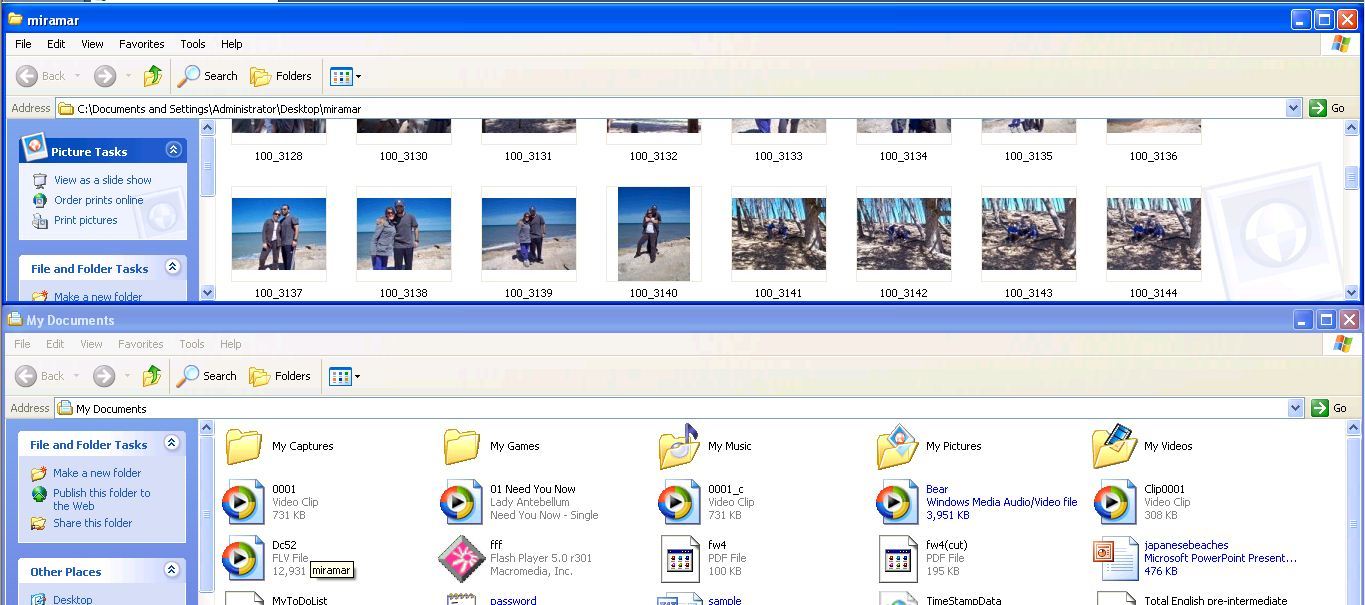Viewport: 1365px width, 605px height.
Task: Click Search in My Documents window toolbar
Action: click(x=207, y=376)
